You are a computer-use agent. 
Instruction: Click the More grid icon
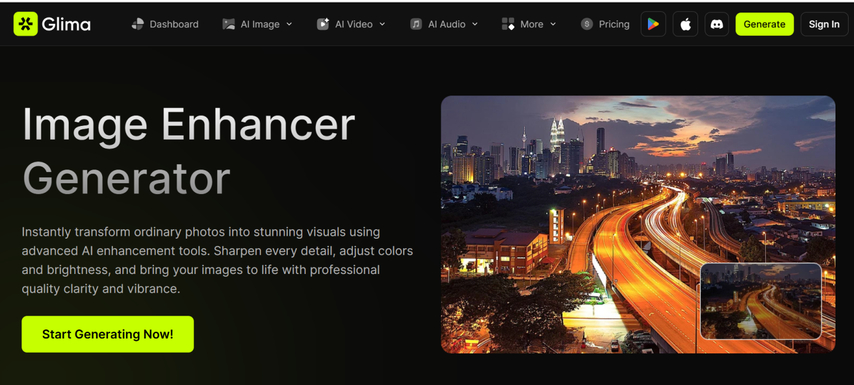pyautogui.click(x=508, y=24)
